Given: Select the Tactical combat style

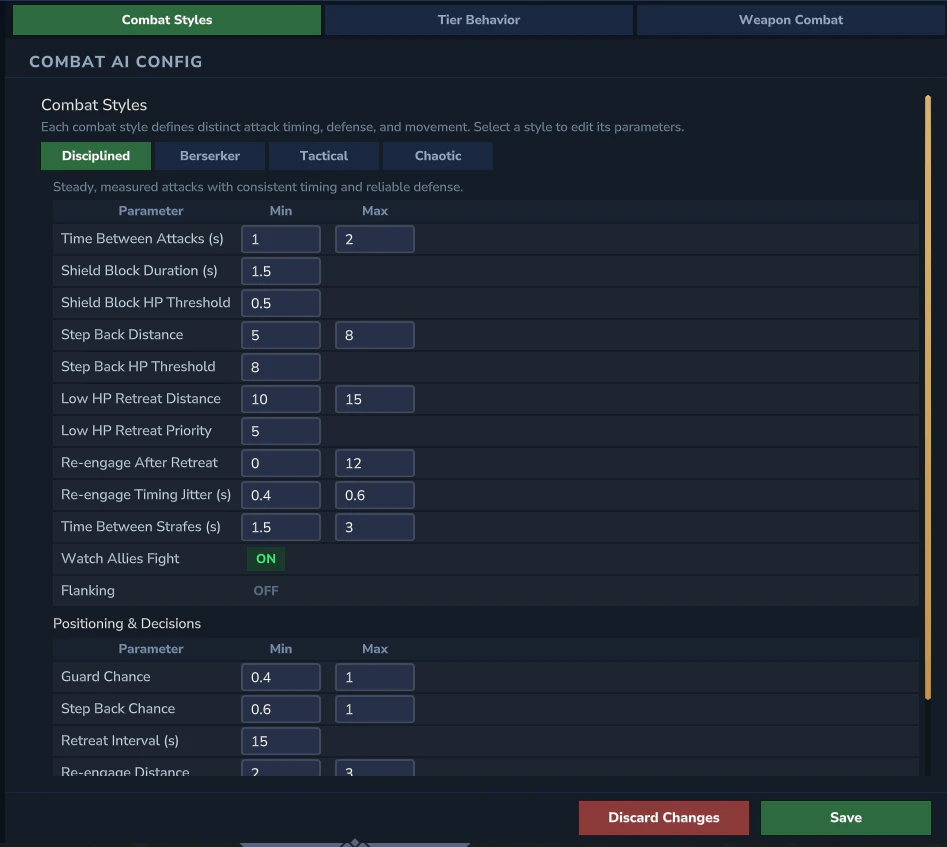Looking at the screenshot, I should 323,156.
